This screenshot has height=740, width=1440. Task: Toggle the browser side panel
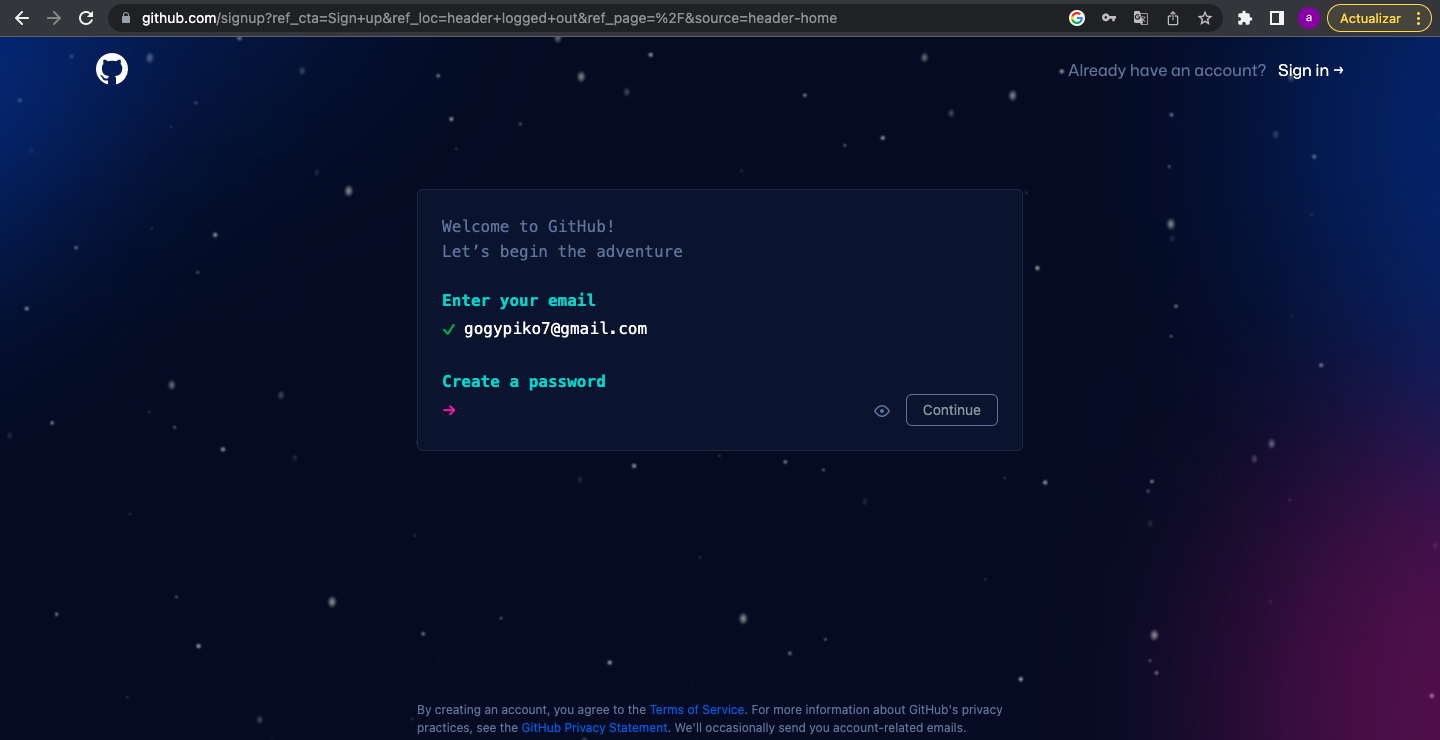[1277, 18]
